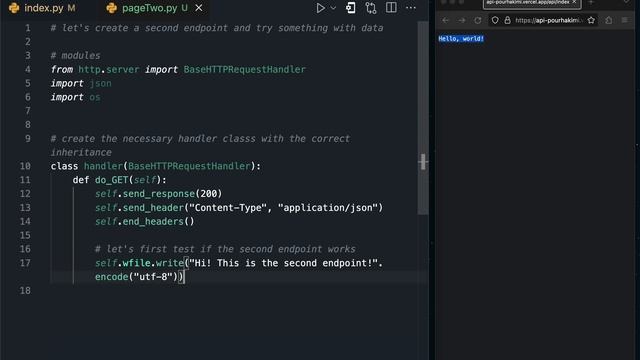The image size is (640, 360).
Task: Click line number 17 in the gutter
Action: 25,263
